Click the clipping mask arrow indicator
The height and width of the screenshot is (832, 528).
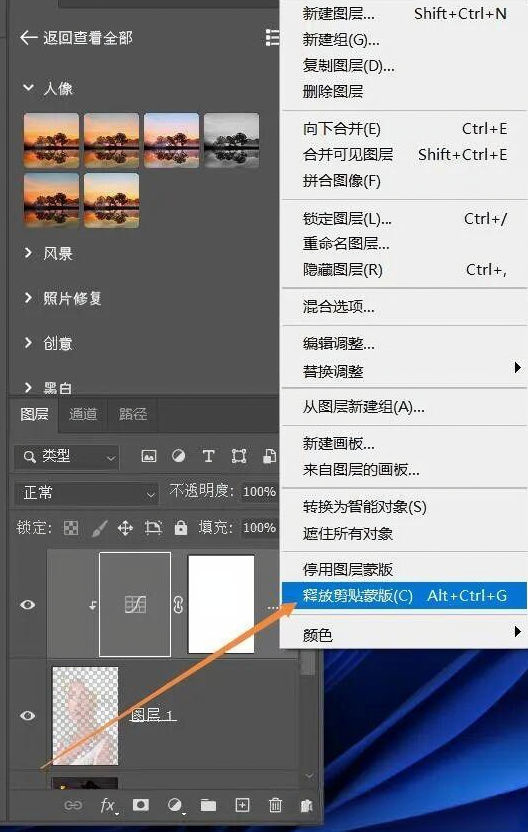point(93,604)
